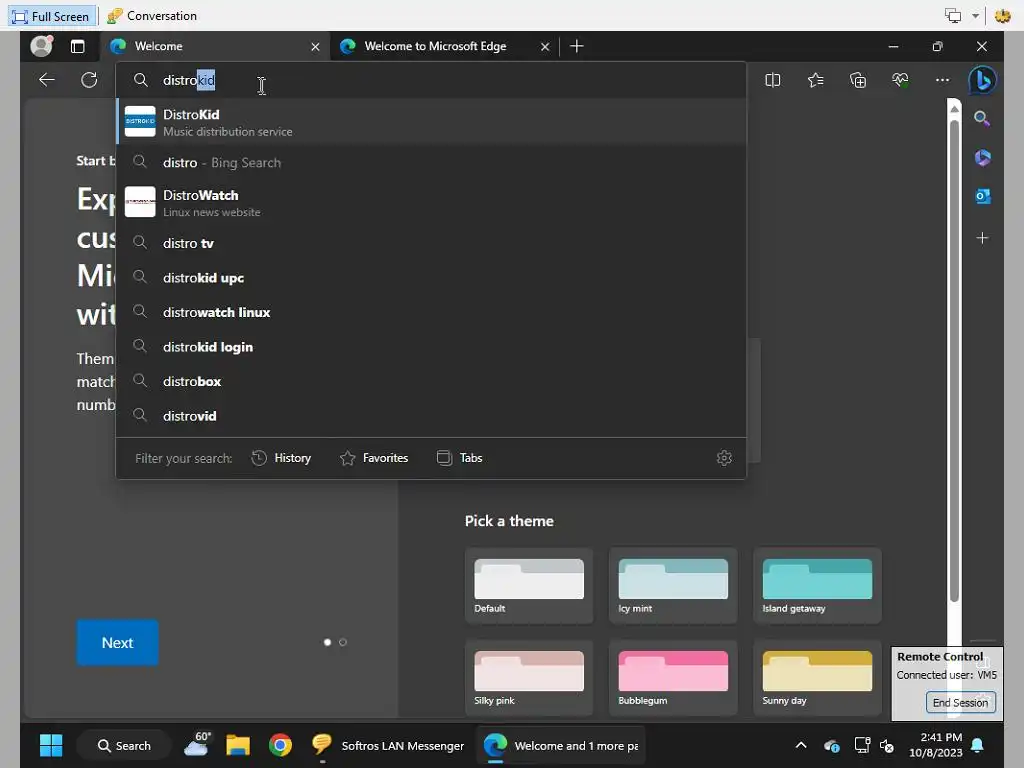Open the notification bell in taskbar
This screenshot has width=1024, height=768.
pyautogui.click(x=978, y=745)
